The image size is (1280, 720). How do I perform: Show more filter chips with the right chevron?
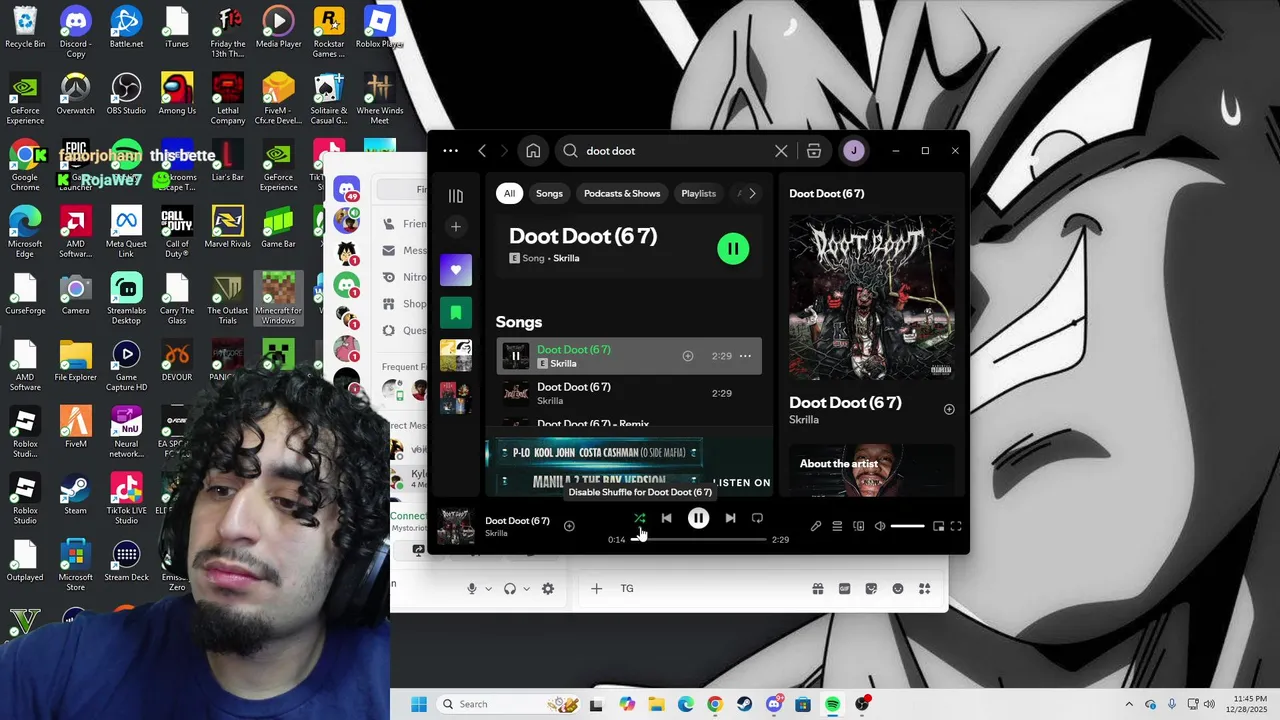tap(752, 193)
